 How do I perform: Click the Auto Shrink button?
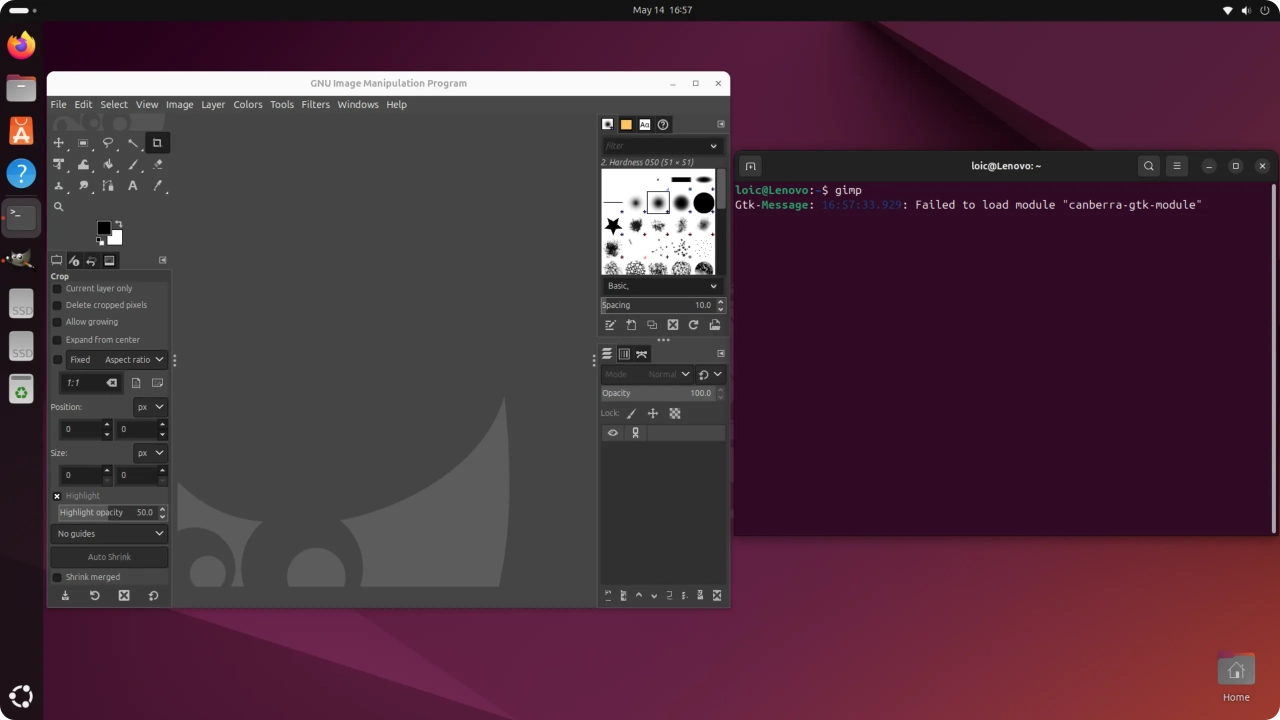[x=109, y=557]
